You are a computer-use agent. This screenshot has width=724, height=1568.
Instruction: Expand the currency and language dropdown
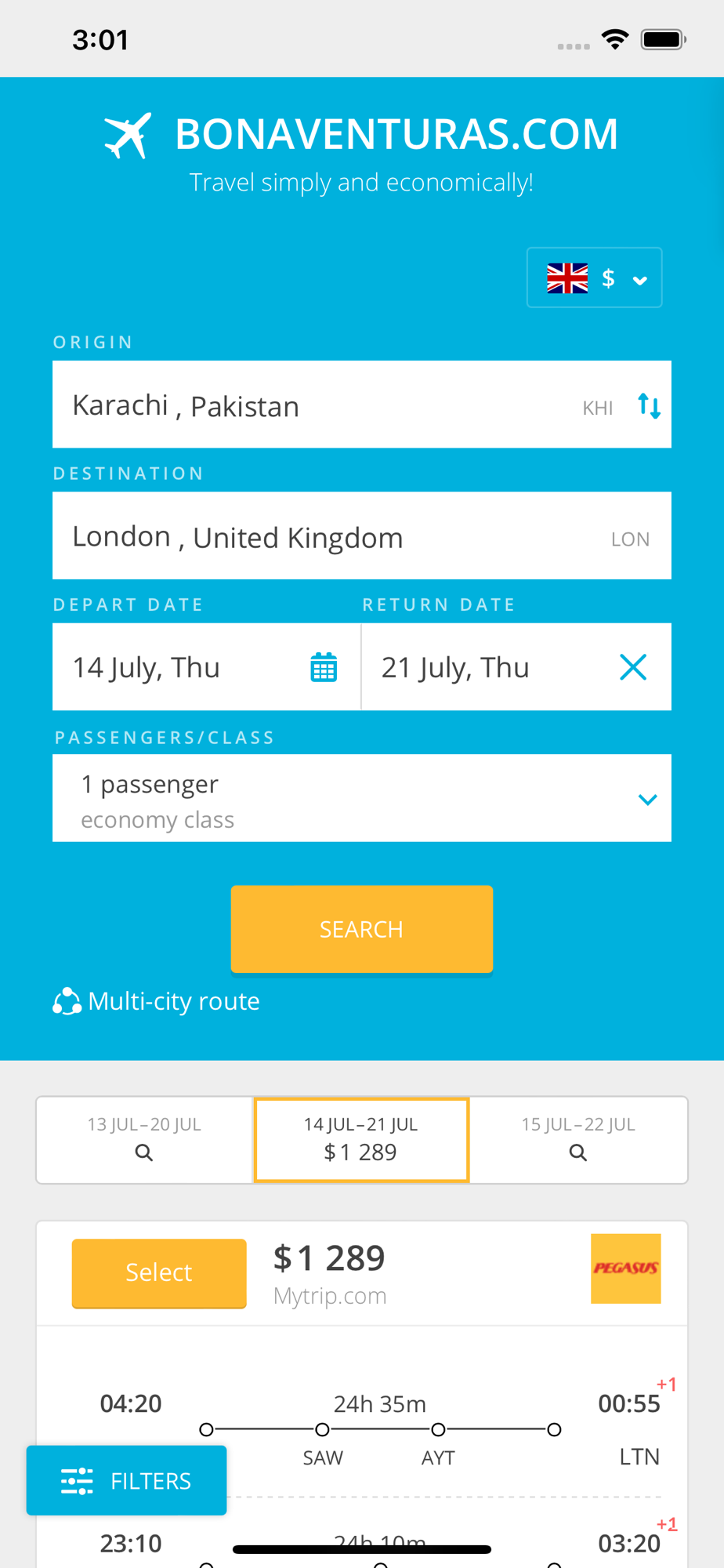click(595, 278)
